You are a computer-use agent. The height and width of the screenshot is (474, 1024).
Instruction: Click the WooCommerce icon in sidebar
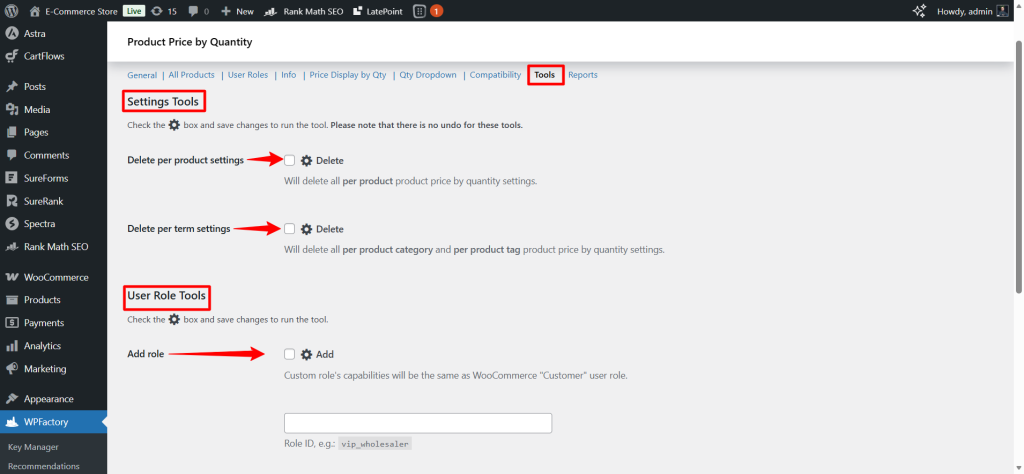12,277
